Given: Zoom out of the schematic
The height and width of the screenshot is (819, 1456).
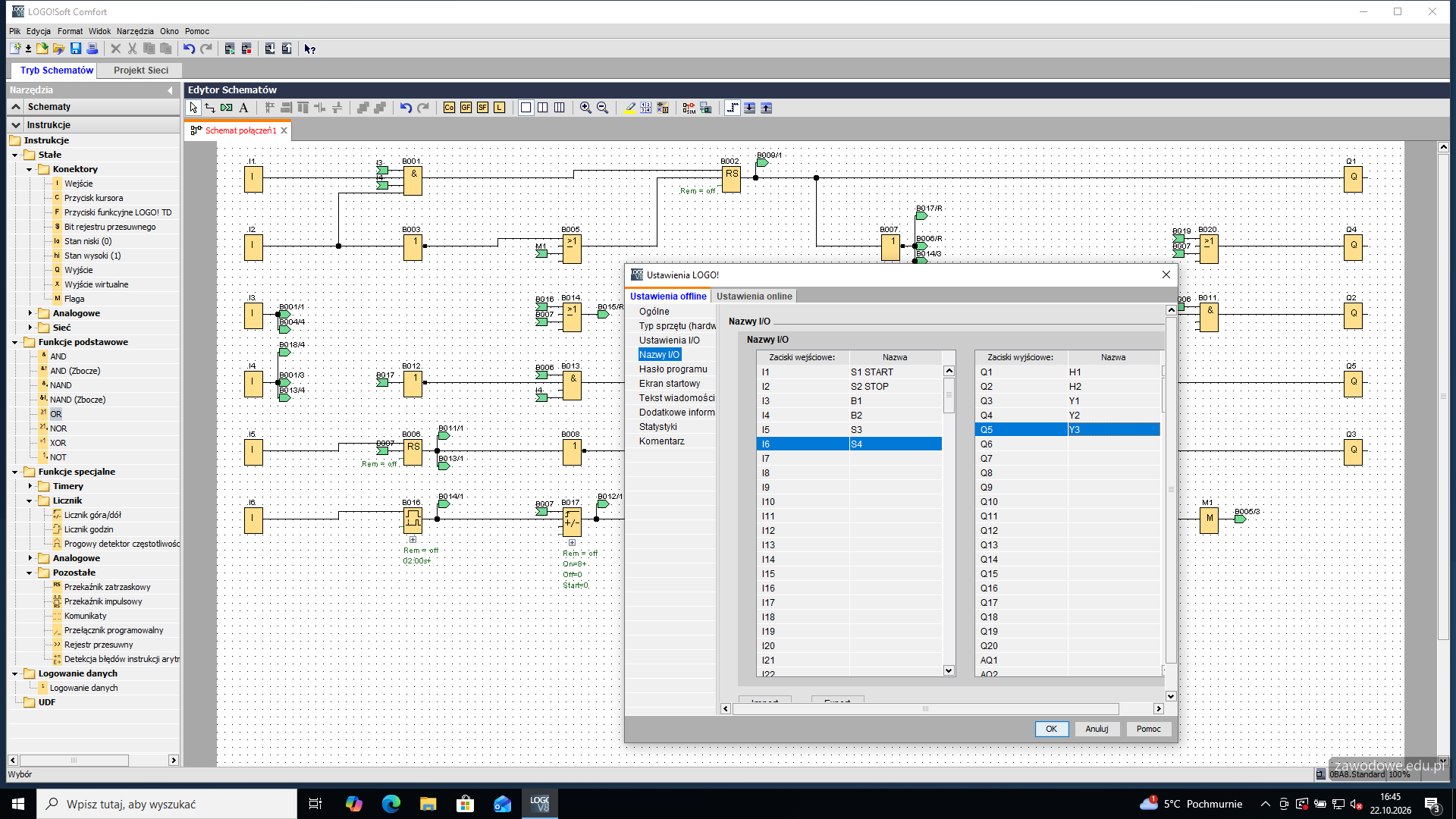Looking at the screenshot, I should point(602,108).
